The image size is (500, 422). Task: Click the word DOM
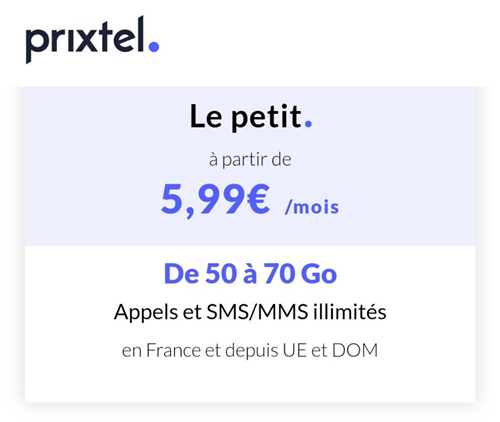pyautogui.click(x=355, y=350)
